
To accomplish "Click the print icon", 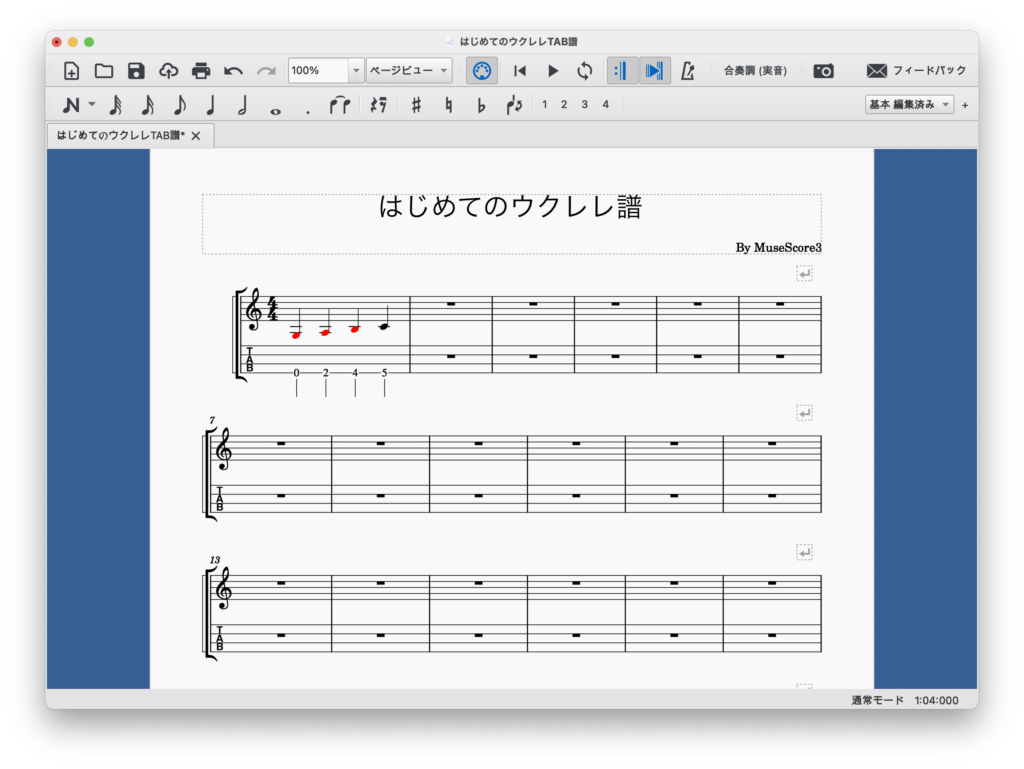I will (201, 71).
